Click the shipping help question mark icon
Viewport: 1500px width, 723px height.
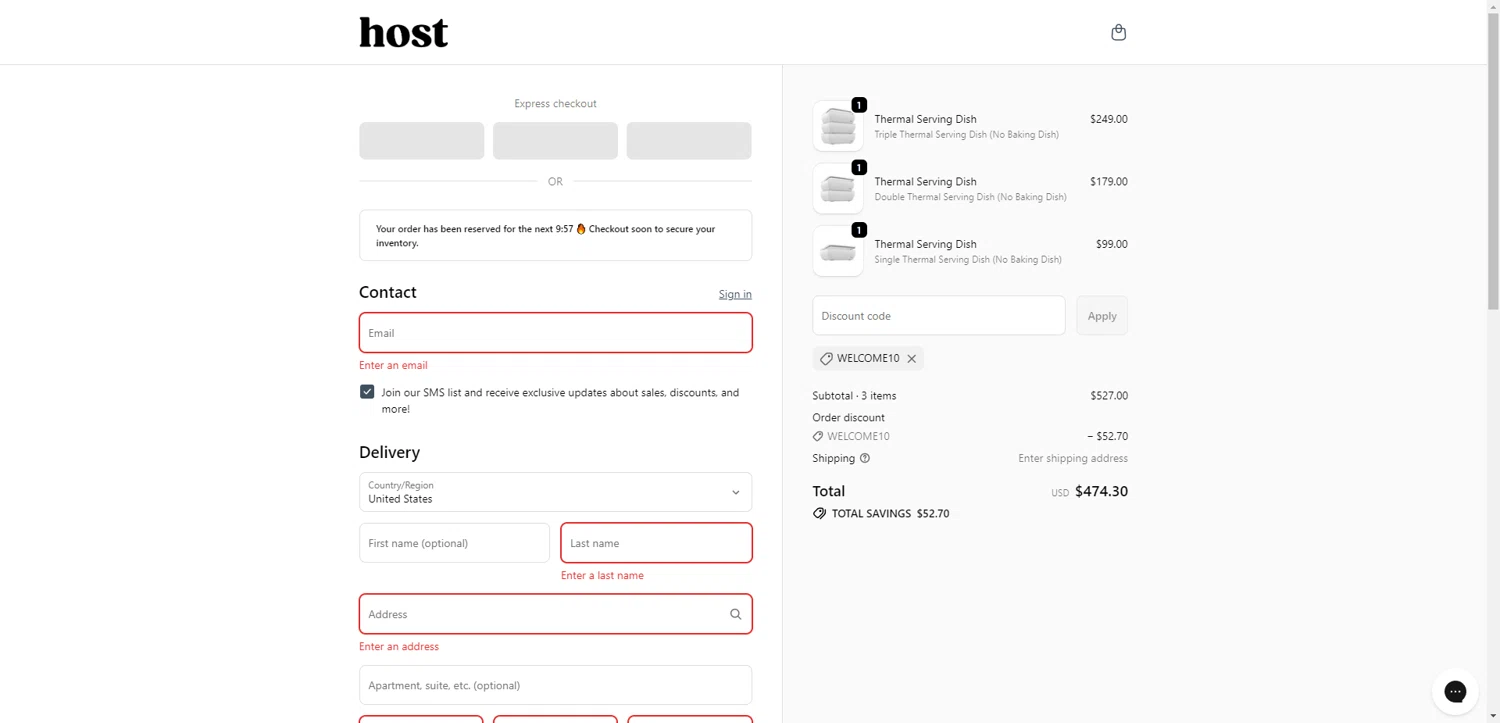865,458
